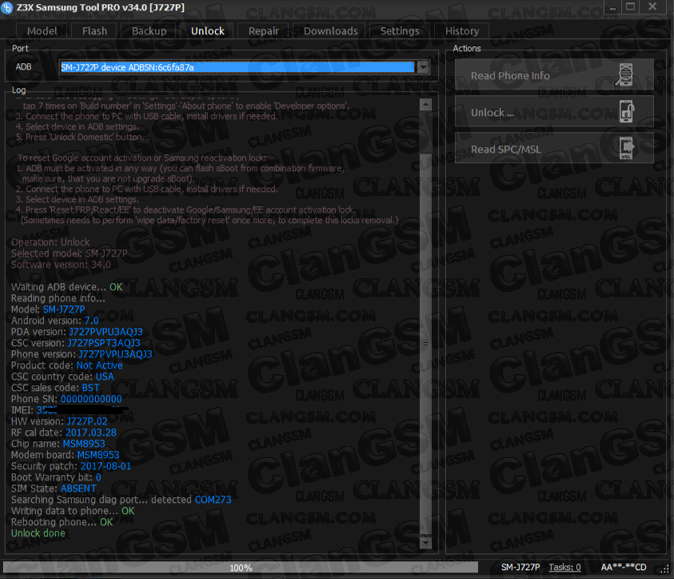This screenshot has width=674, height=579.
Task: Click the 'Selected model: SM-J727P' line
Action: pyautogui.click(x=69, y=253)
